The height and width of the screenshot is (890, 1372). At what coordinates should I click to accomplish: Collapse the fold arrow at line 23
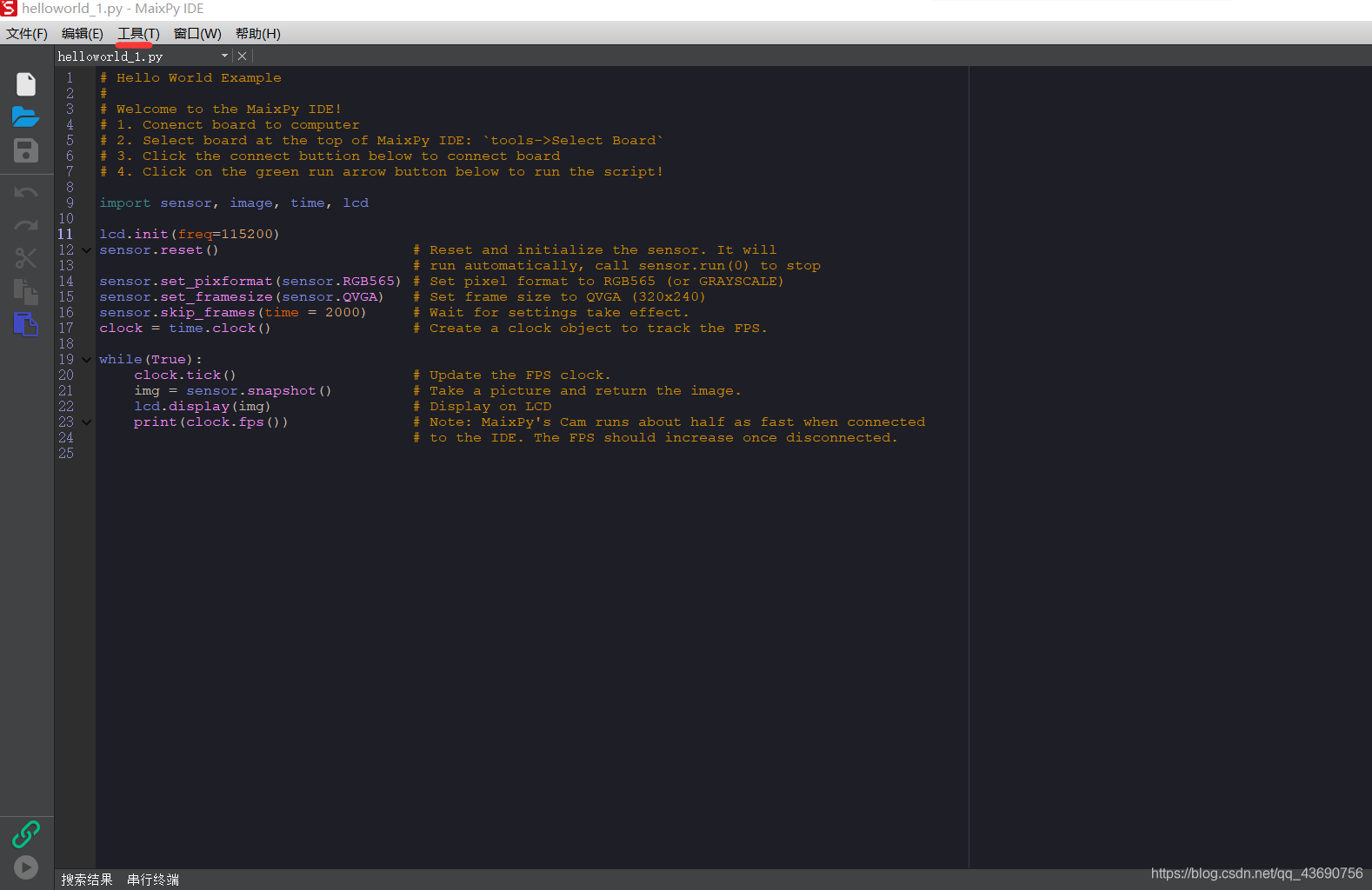point(86,422)
